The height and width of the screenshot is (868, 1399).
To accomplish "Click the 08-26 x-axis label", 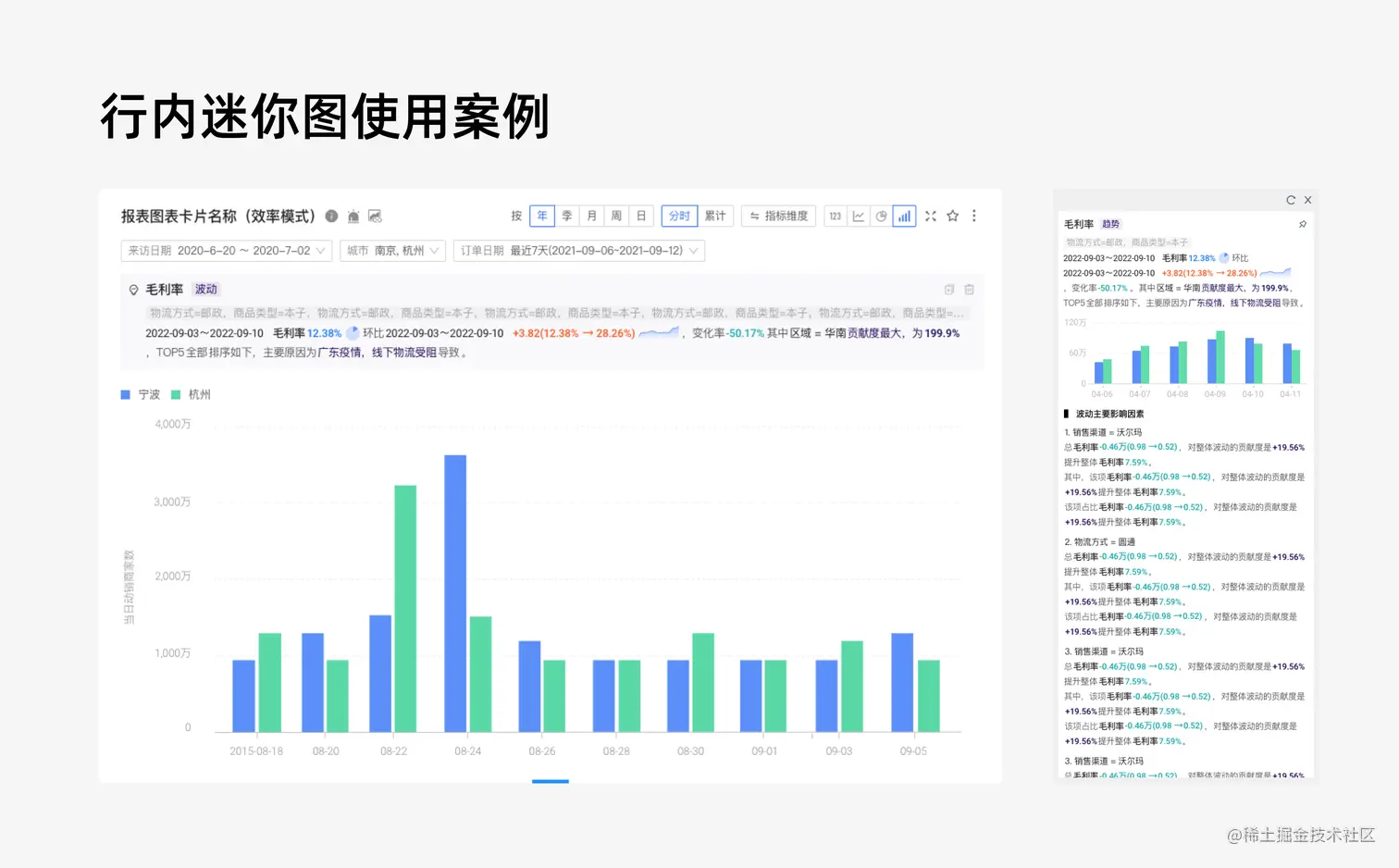I will tap(542, 751).
